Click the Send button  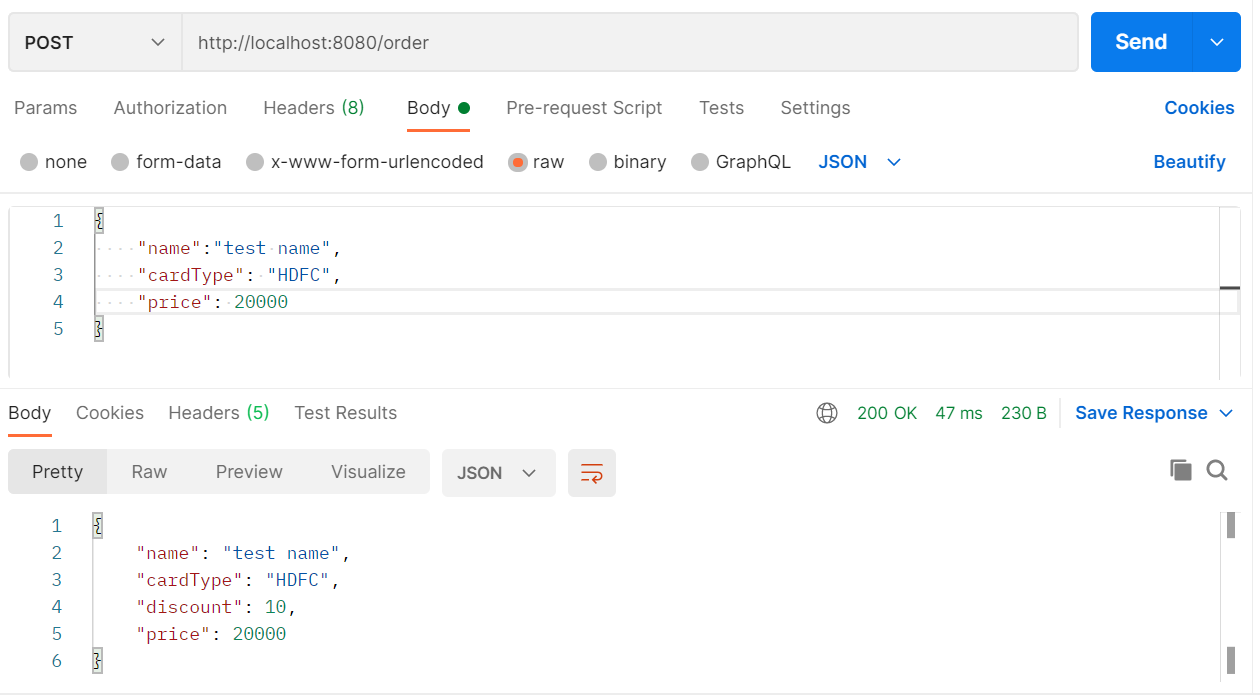[1141, 42]
